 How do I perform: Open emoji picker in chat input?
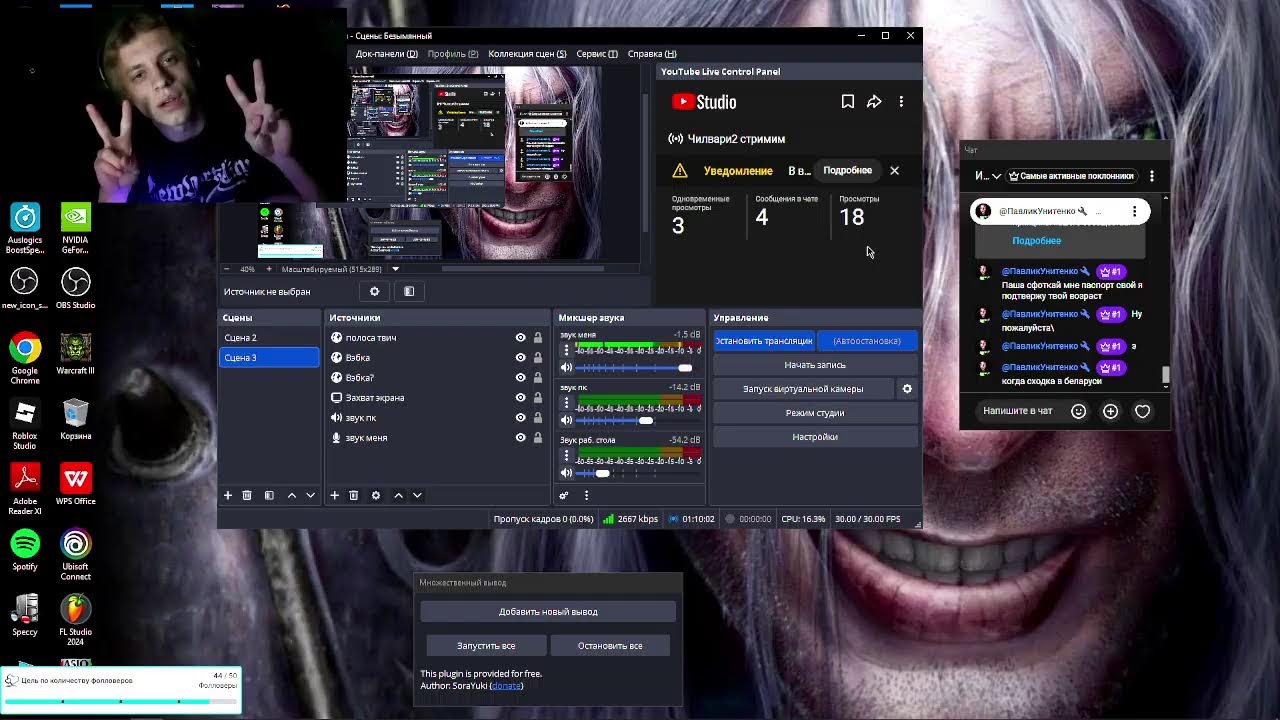tap(1078, 411)
